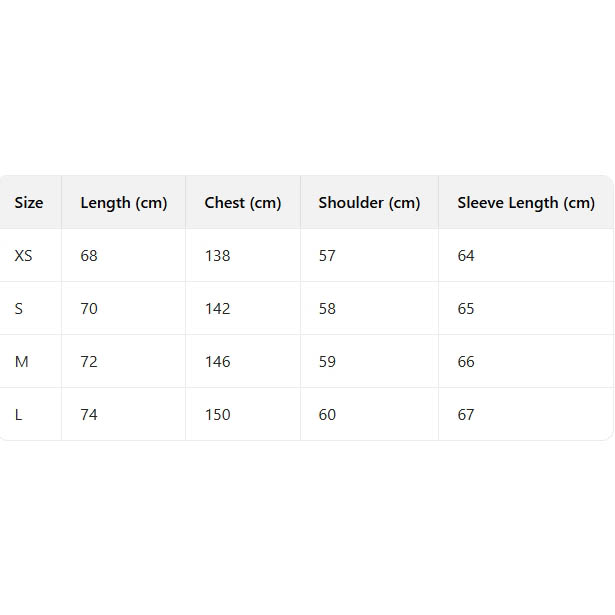615x615 pixels.
Task: Click the Sleeve Length (cm) header
Action: (526, 203)
